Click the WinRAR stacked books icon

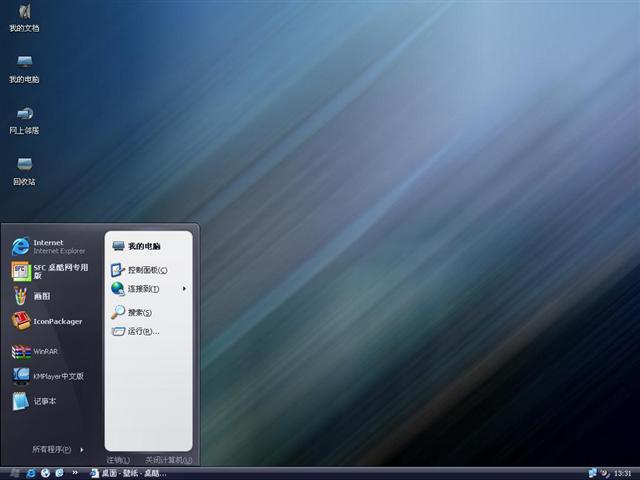tap(21, 351)
